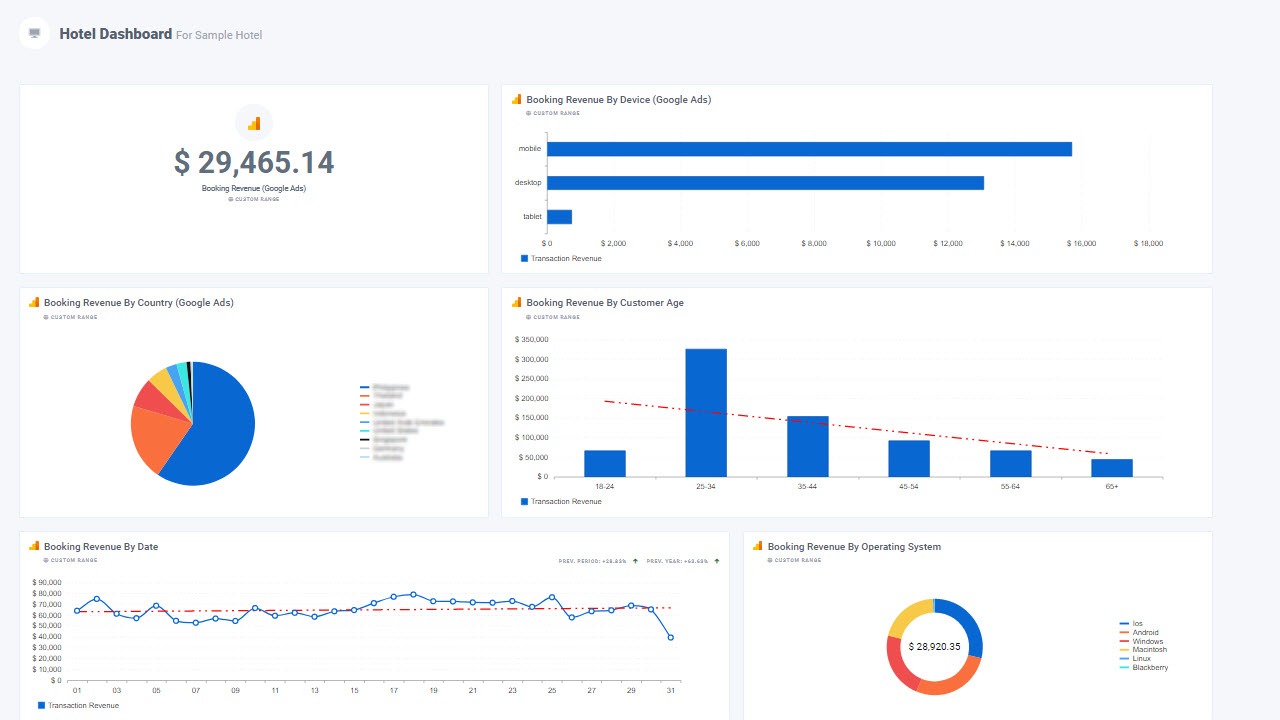Open Custom Range in Revenue By Country widget

70,317
